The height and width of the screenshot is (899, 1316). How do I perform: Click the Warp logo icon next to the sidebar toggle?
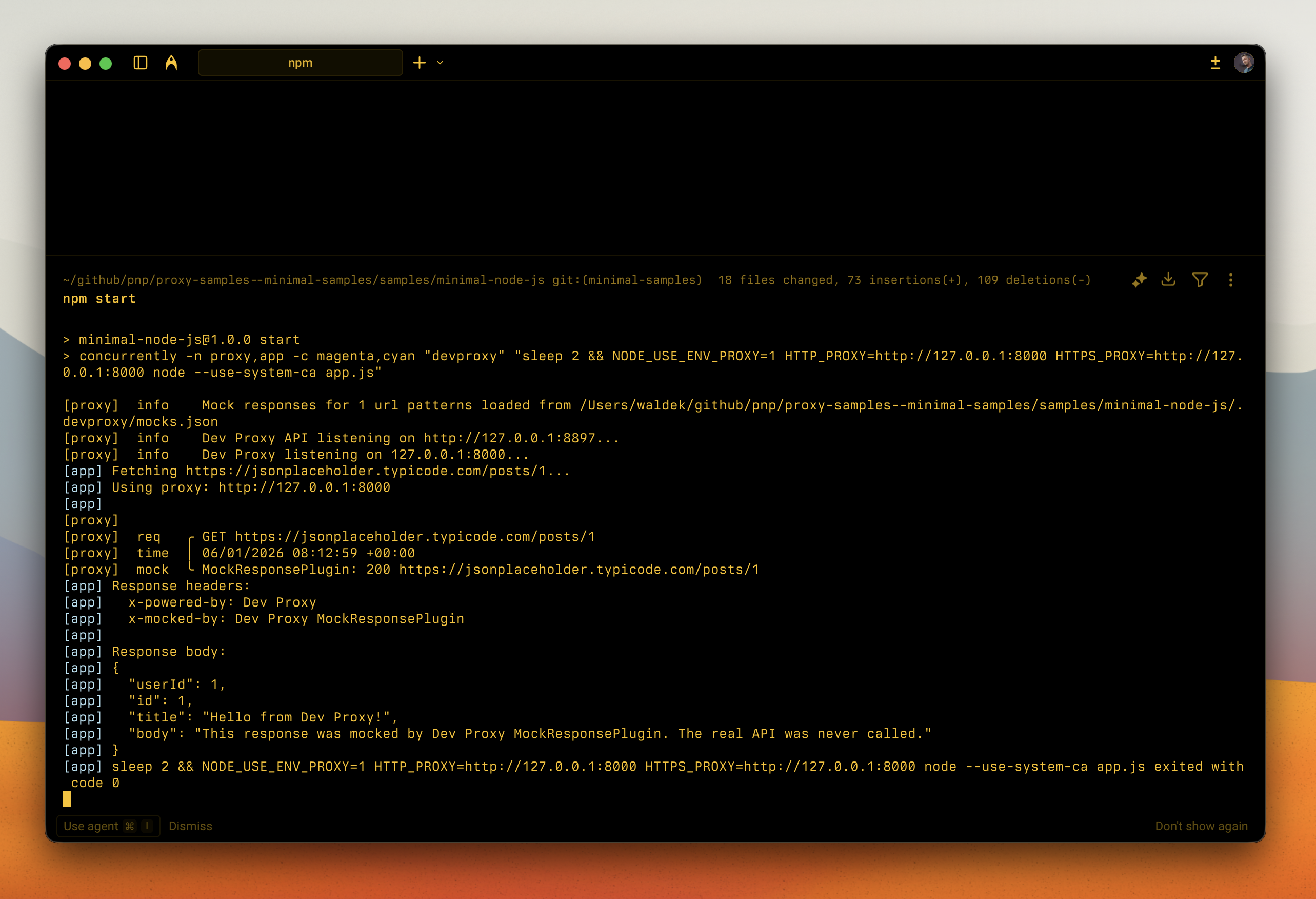pos(171,62)
